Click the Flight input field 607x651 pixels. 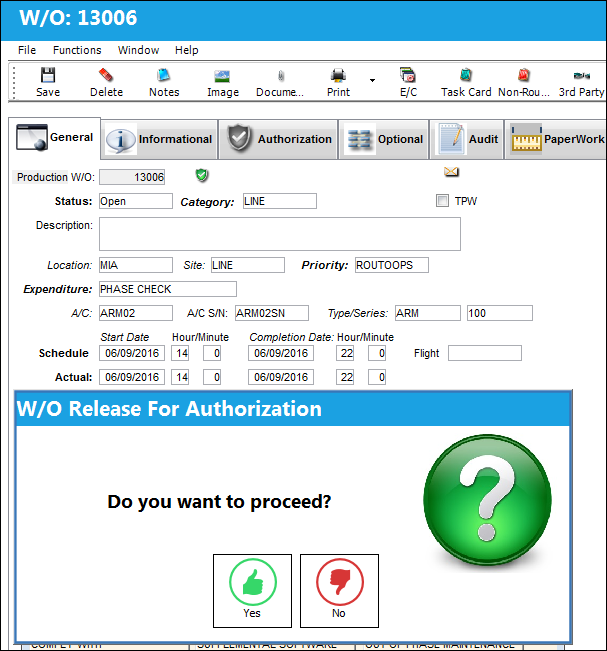point(485,353)
